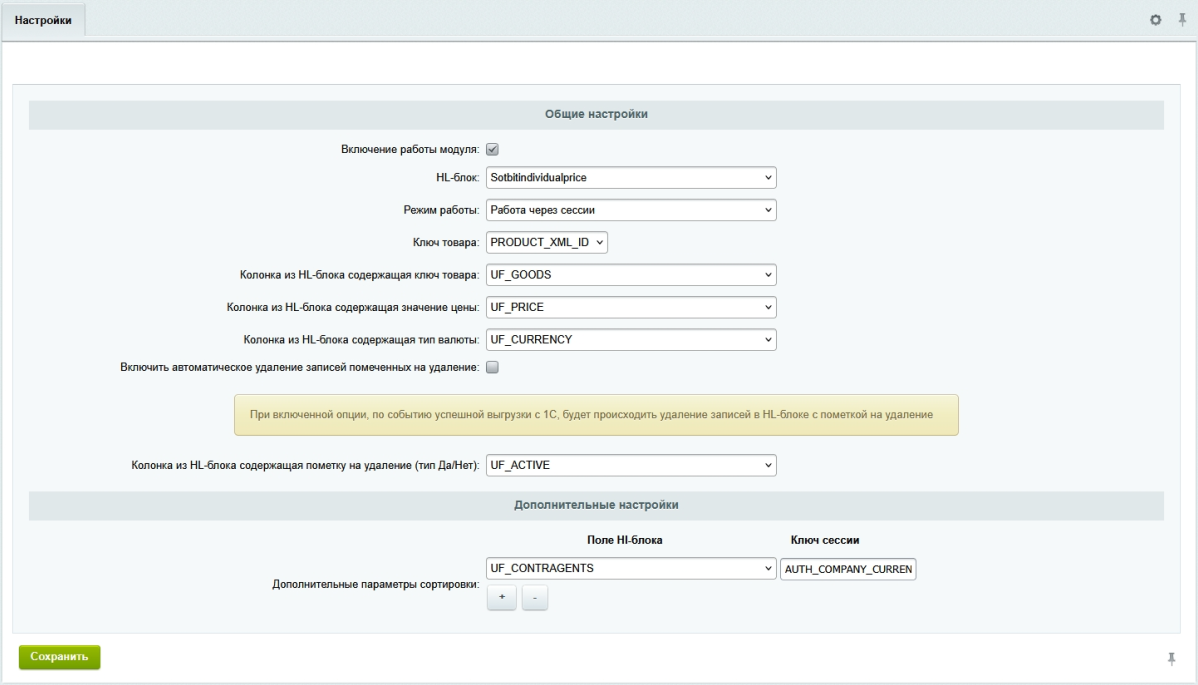Image resolution: width=1198 pixels, height=685 pixels.
Task: Click the 'Общие настройки' section header
Action: click(596, 115)
